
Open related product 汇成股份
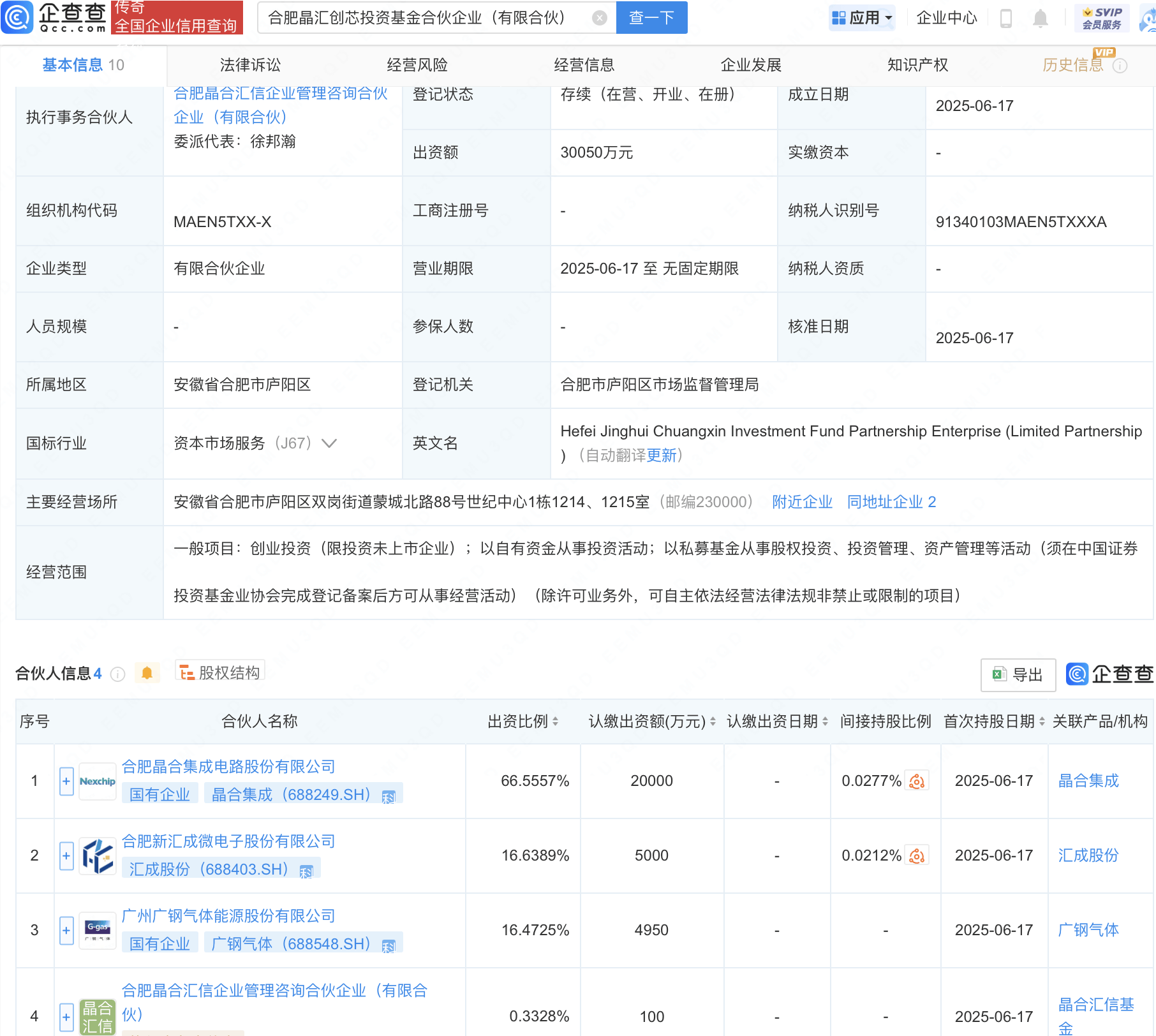1088,855
